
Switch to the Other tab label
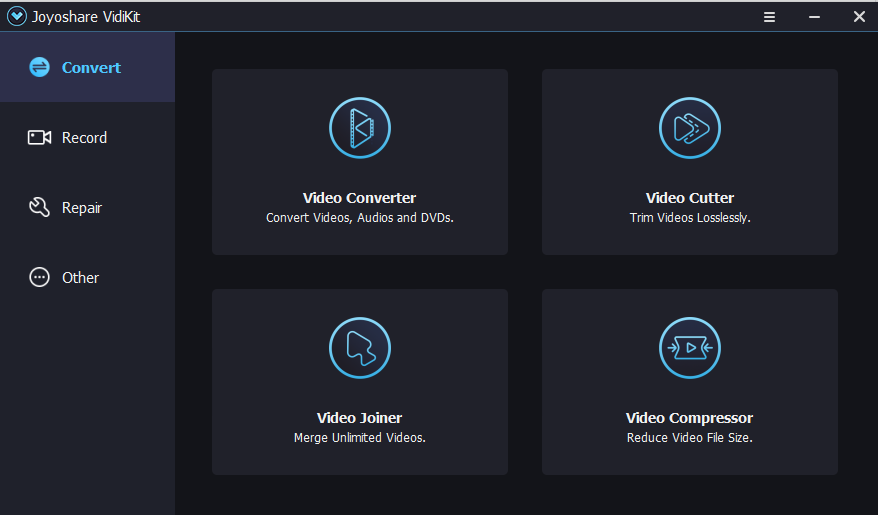[x=80, y=278]
